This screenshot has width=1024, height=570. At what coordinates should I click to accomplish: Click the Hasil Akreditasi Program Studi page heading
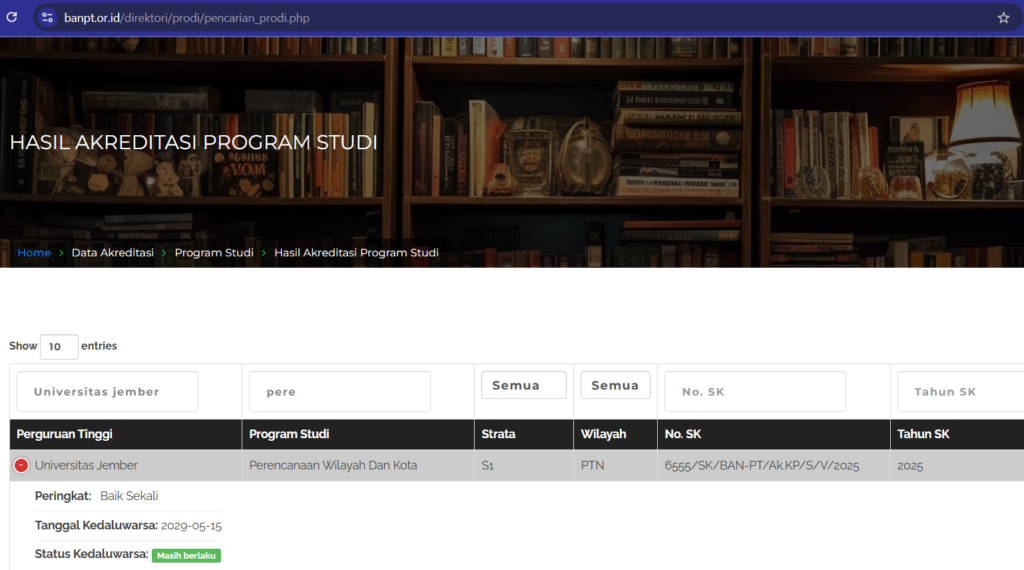click(x=193, y=142)
